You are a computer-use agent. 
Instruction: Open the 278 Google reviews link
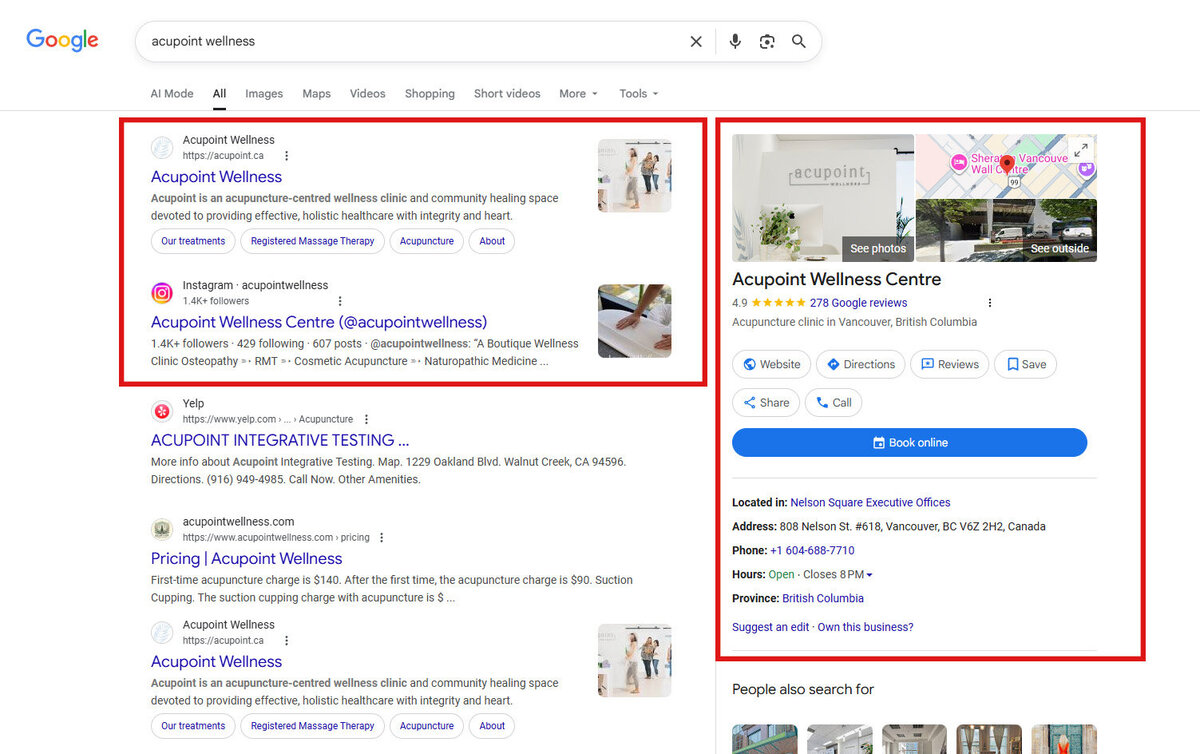858,303
